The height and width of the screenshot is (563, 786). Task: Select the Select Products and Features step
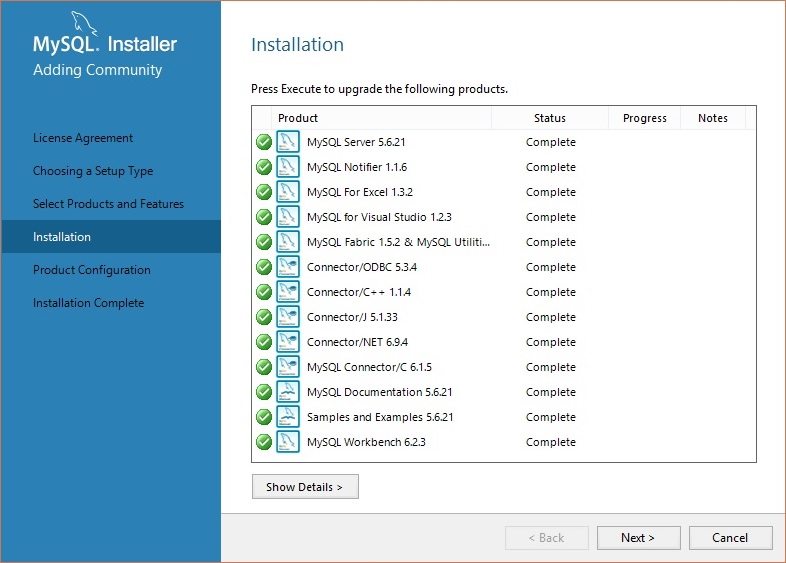108,204
